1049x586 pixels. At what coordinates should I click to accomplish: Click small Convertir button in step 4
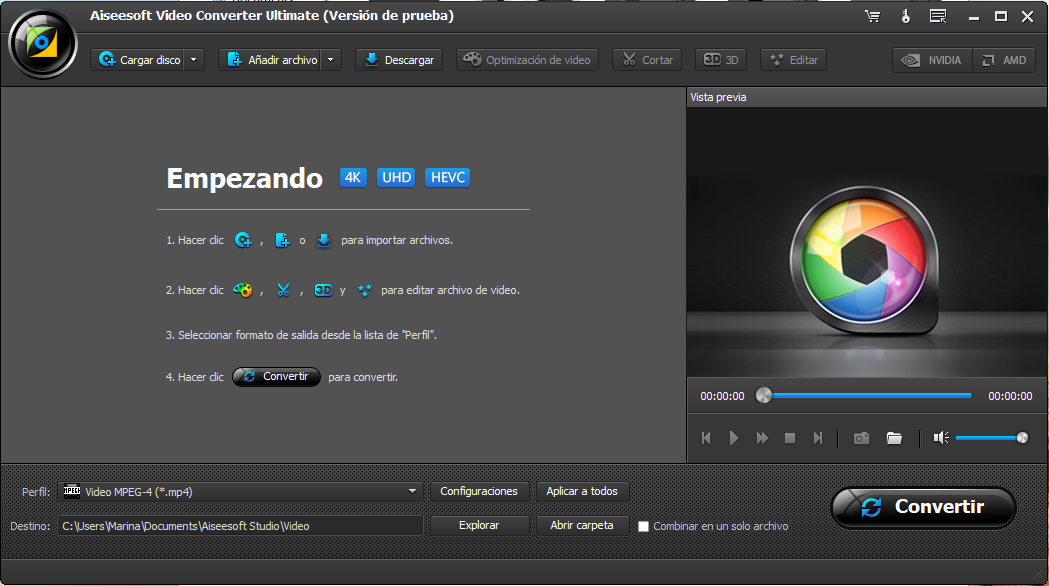tap(276, 377)
